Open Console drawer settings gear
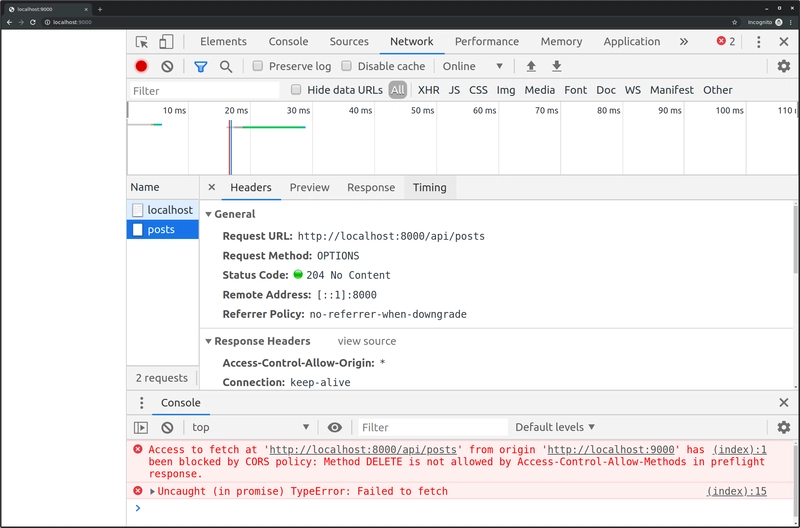Image resolution: width=800 pixels, height=528 pixels. click(x=784, y=427)
